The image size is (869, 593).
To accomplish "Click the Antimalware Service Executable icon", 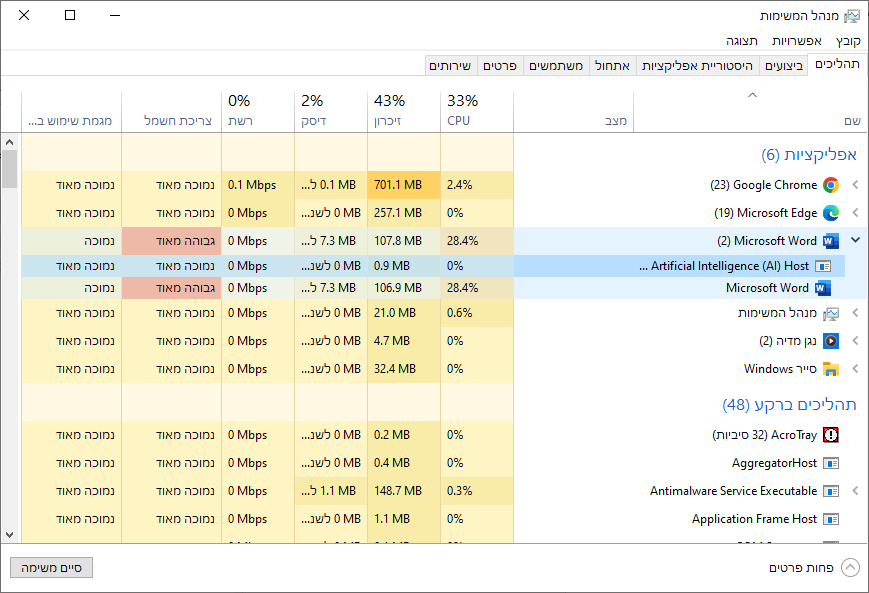I will coord(830,491).
